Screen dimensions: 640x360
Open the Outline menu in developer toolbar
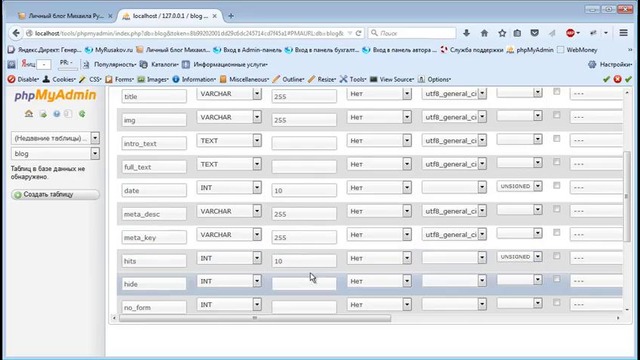tap(288, 79)
